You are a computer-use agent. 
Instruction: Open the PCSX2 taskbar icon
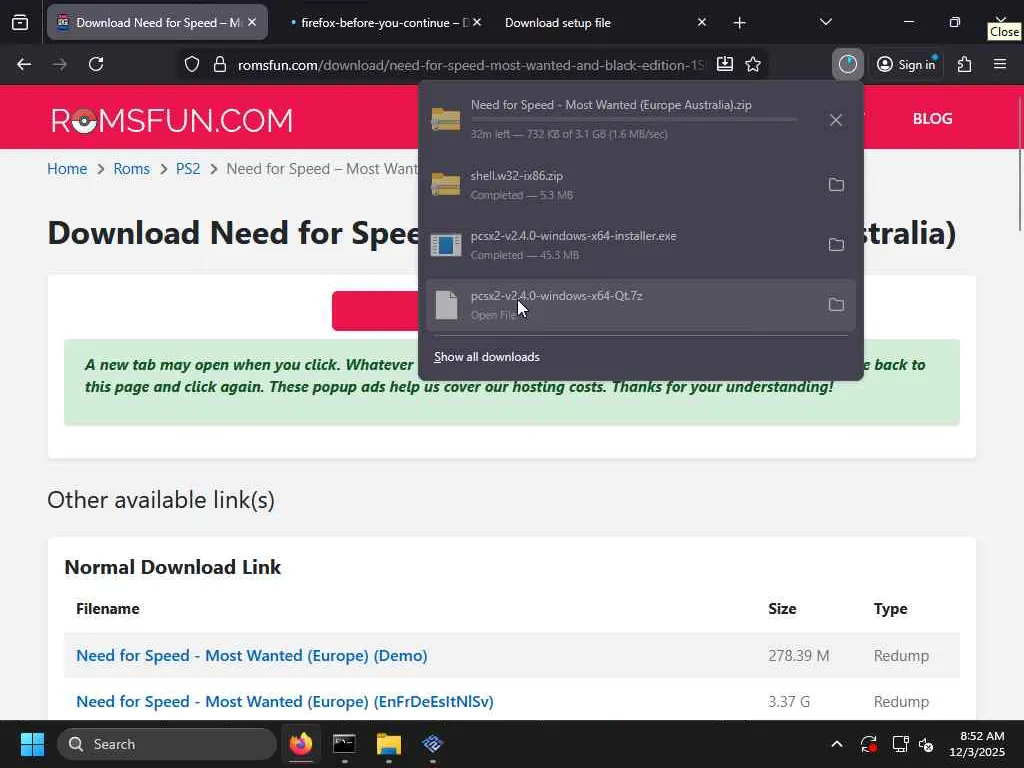point(432,744)
